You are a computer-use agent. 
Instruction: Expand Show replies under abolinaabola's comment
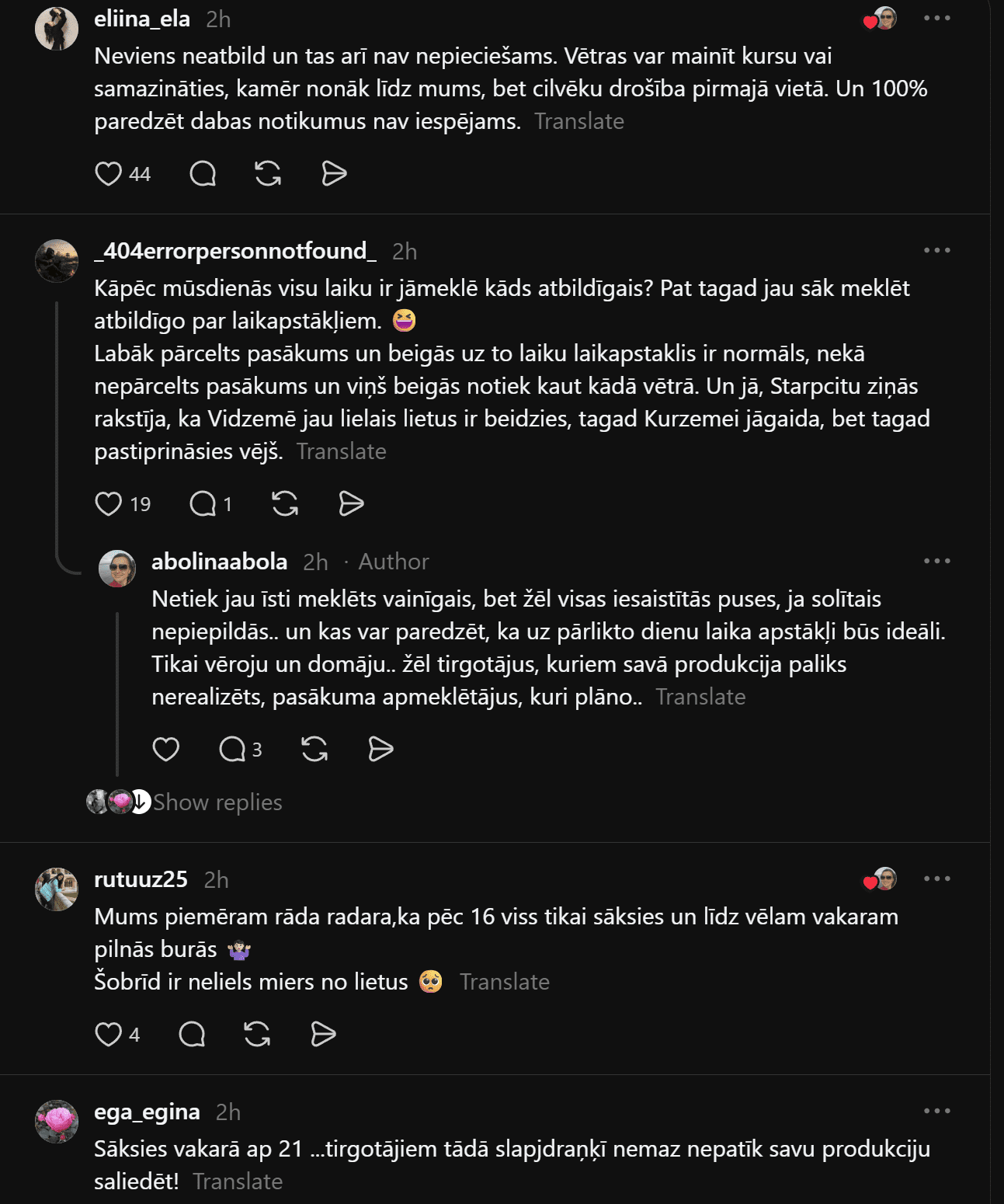pyautogui.click(x=217, y=802)
